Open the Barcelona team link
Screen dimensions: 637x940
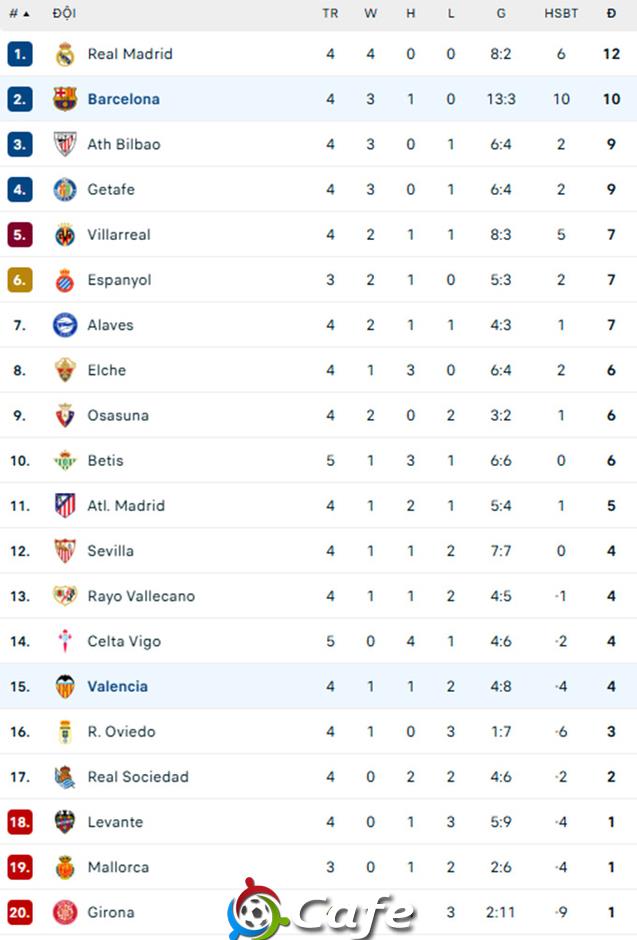click(123, 99)
